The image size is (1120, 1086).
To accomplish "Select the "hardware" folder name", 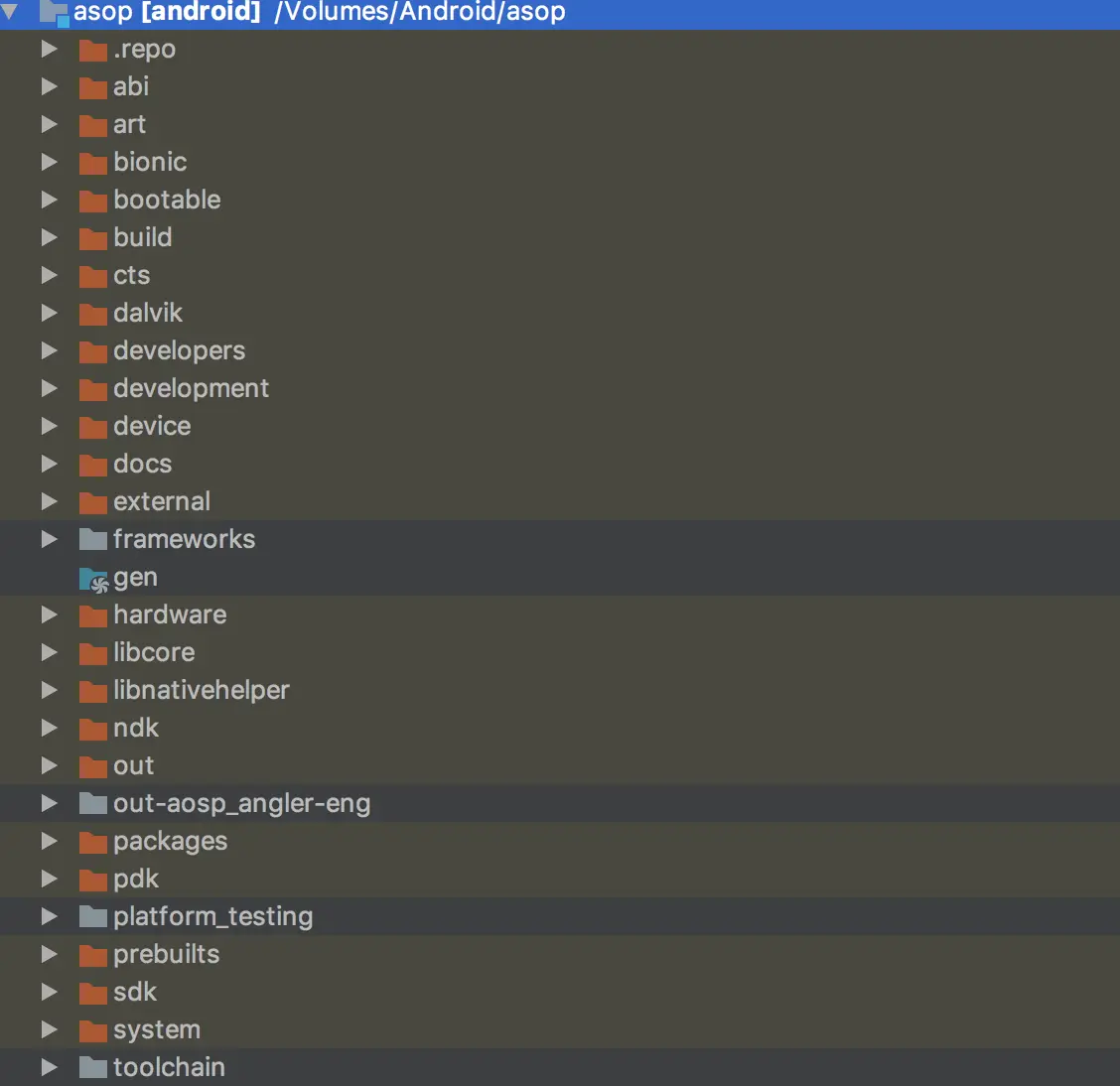I will 170,614.
